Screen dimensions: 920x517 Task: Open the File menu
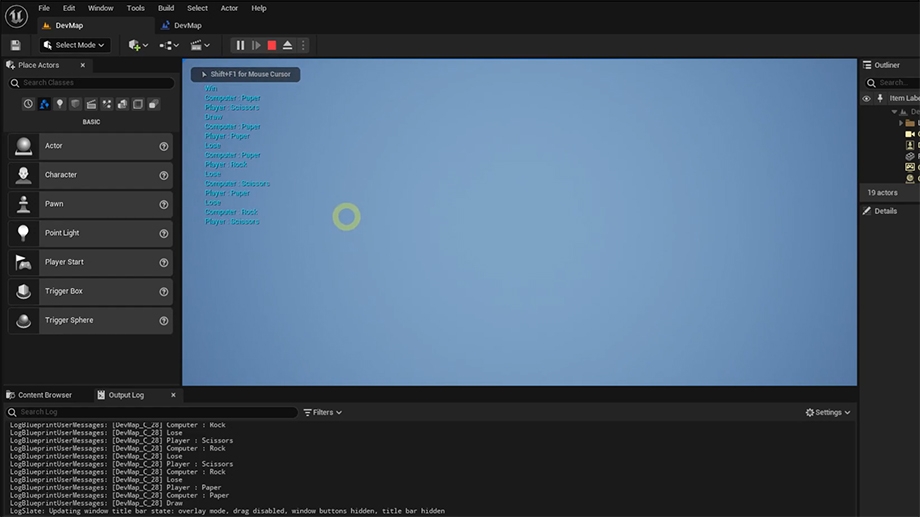[x=44, y=8]
